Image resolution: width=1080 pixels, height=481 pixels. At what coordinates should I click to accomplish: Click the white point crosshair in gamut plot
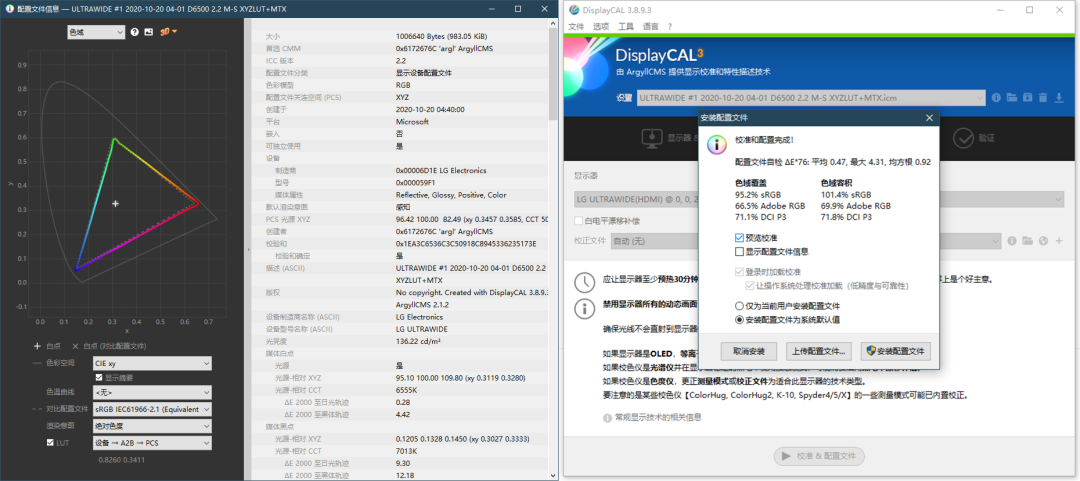click(115, 203)
